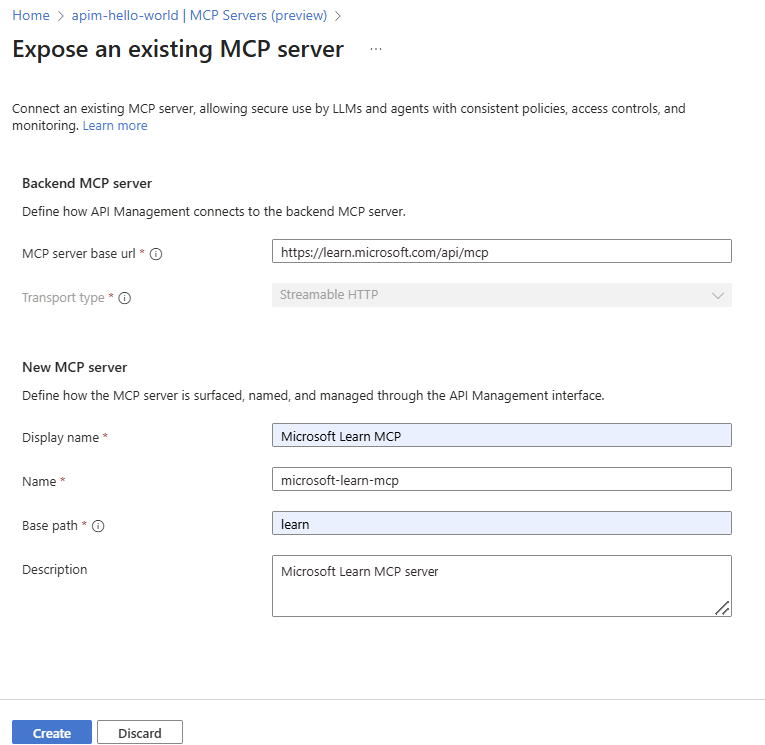The width and height of the screenshot is (765, 745).
Task: Click info icon beside Base path label
Action: tap(99, 526)
